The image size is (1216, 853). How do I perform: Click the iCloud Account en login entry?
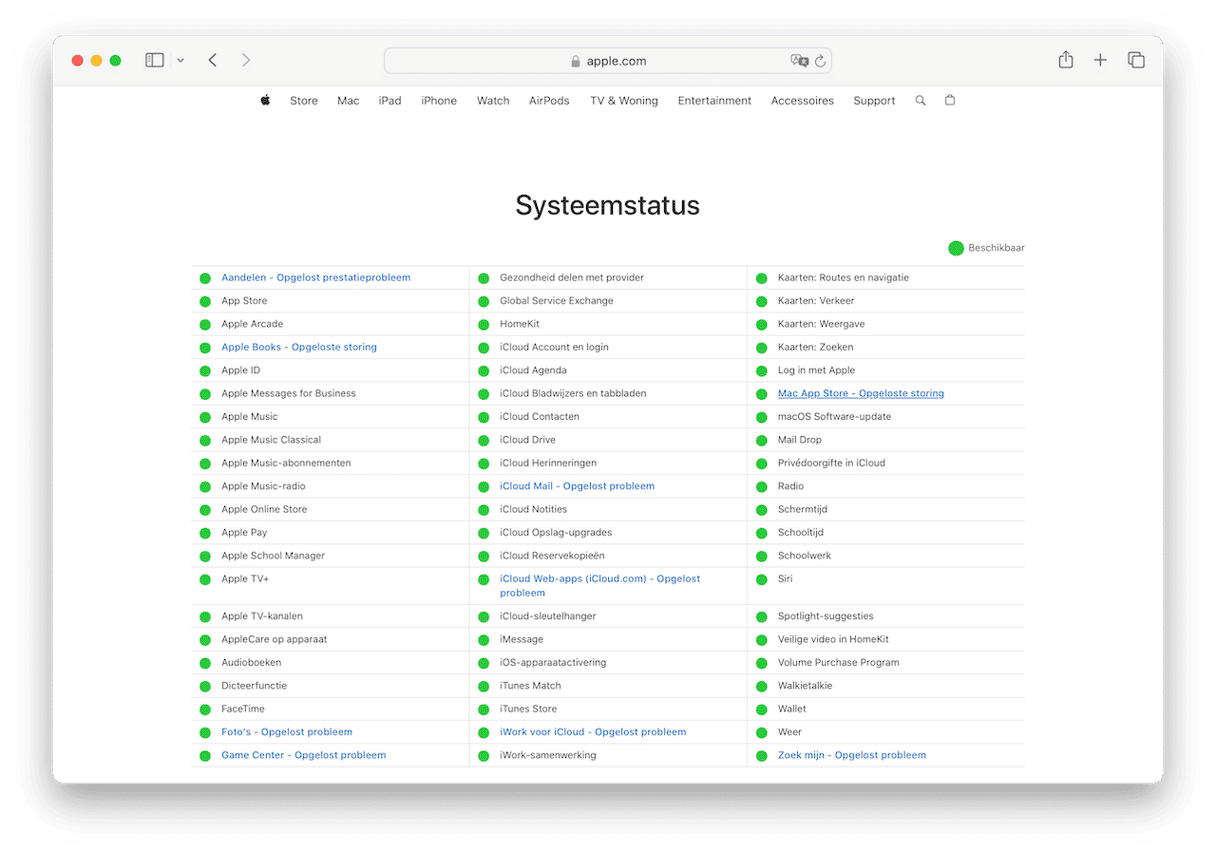coord(554,347)
